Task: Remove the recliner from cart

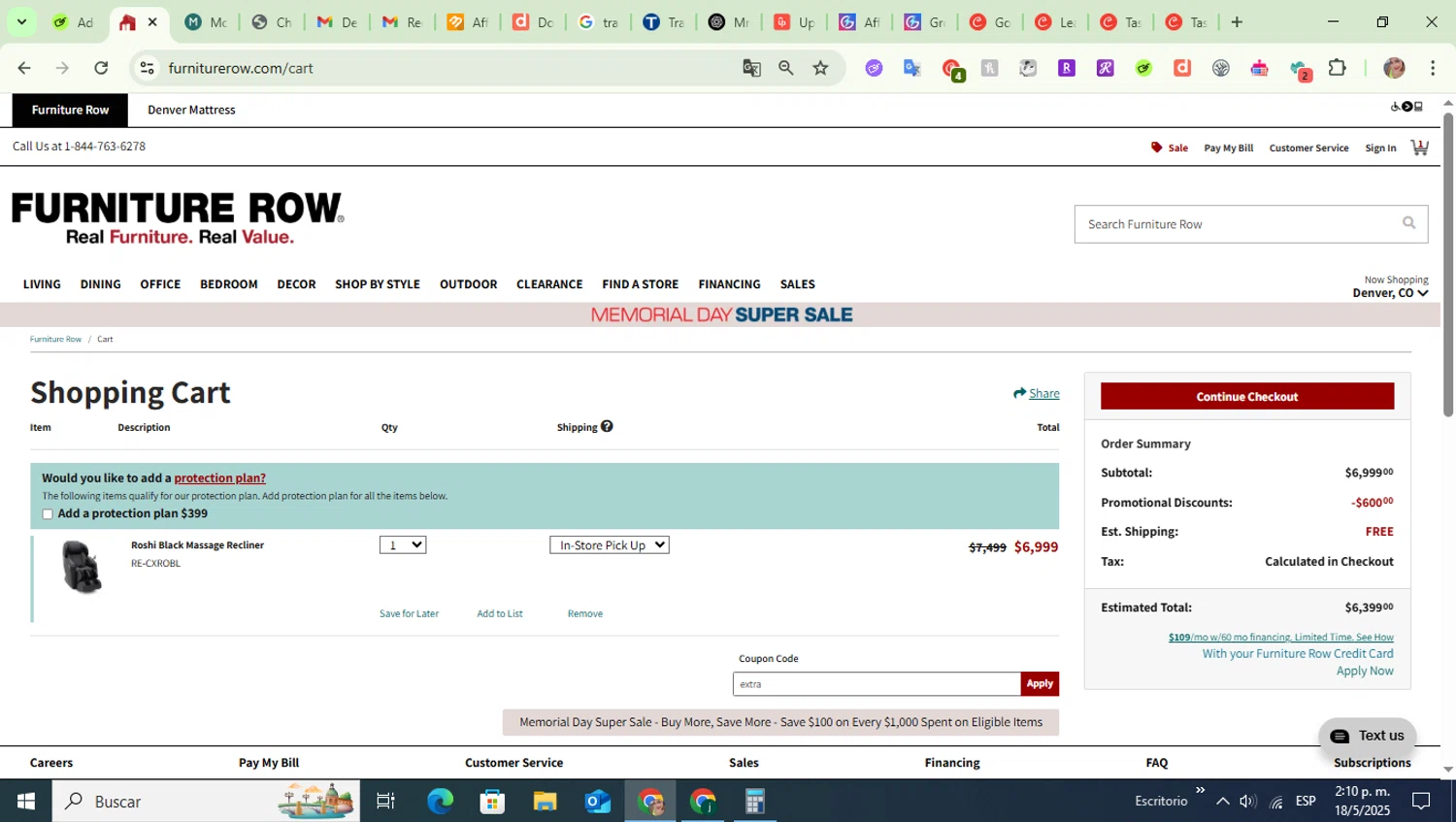Action: coord(585,613)
